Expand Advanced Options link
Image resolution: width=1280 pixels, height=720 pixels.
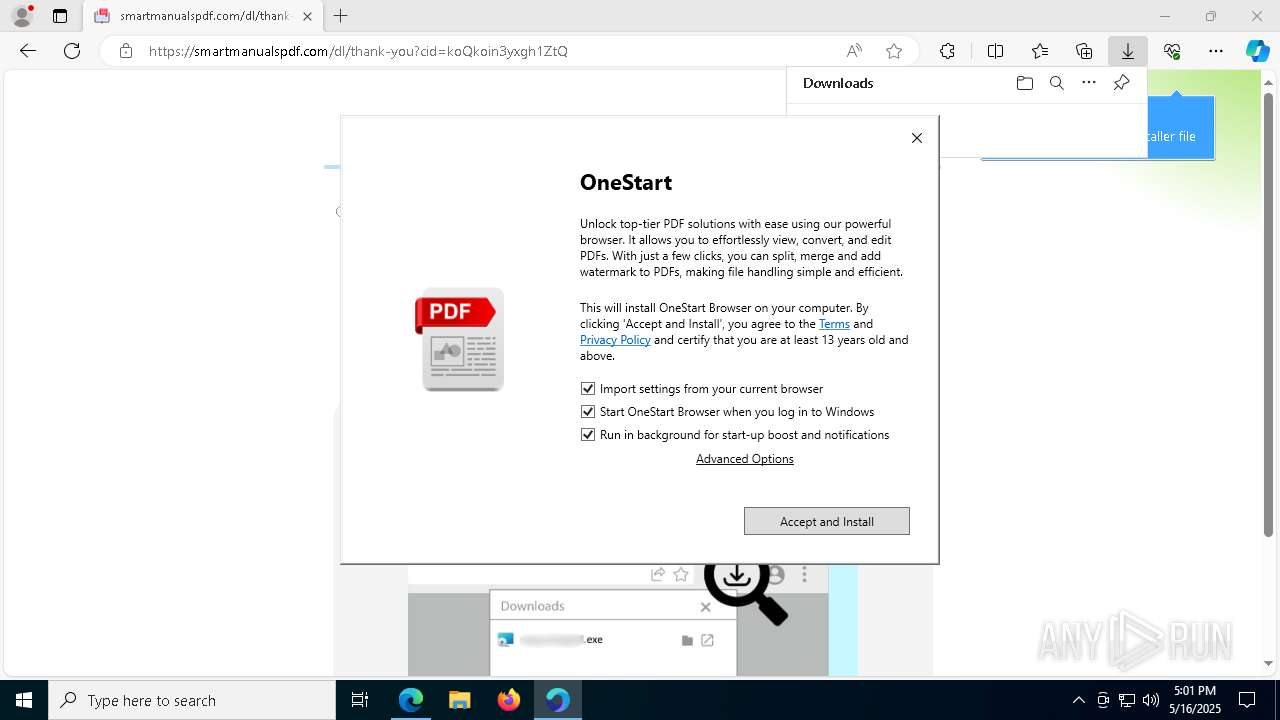pos(745,459)
